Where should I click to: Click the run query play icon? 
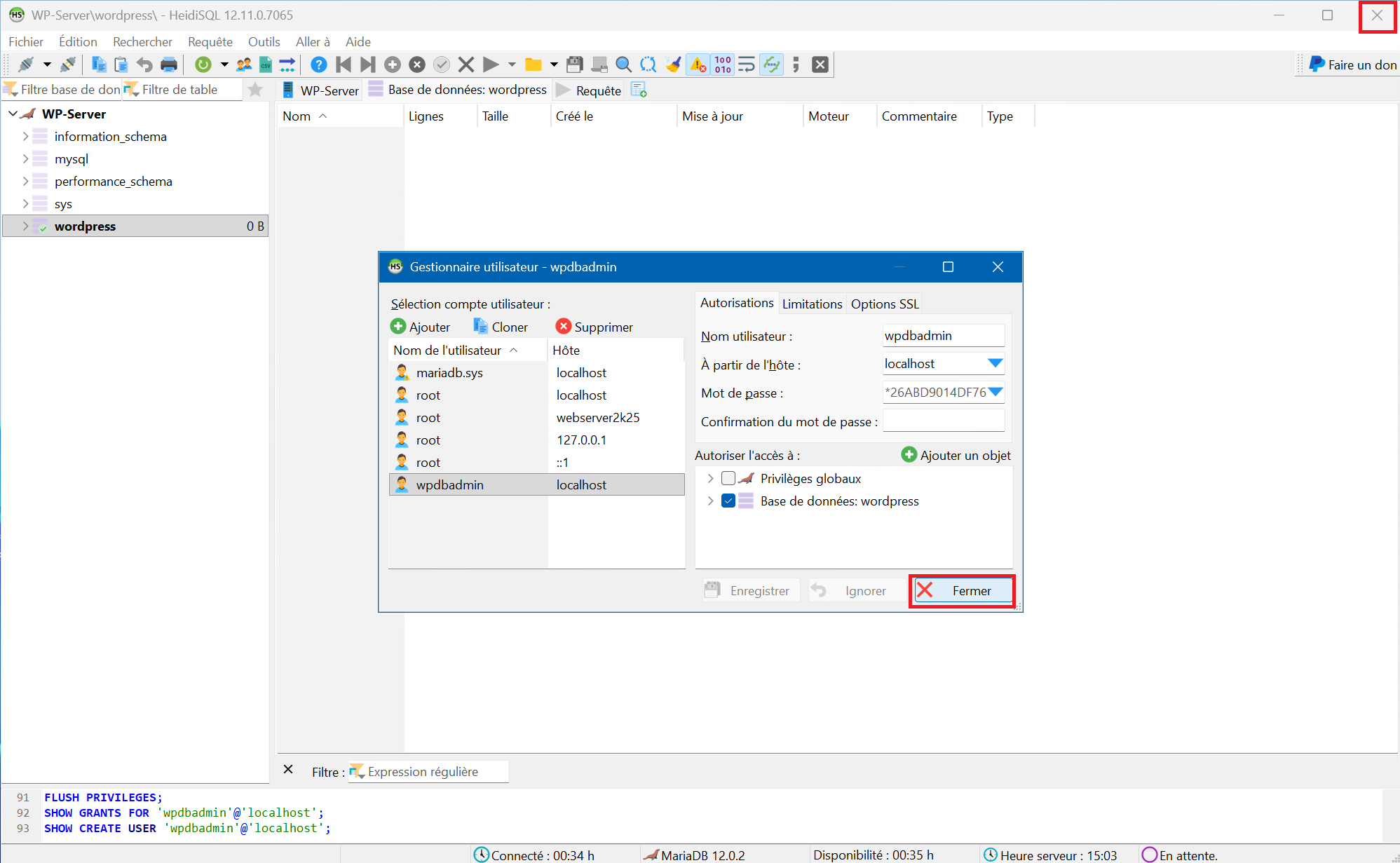point(491,65)
